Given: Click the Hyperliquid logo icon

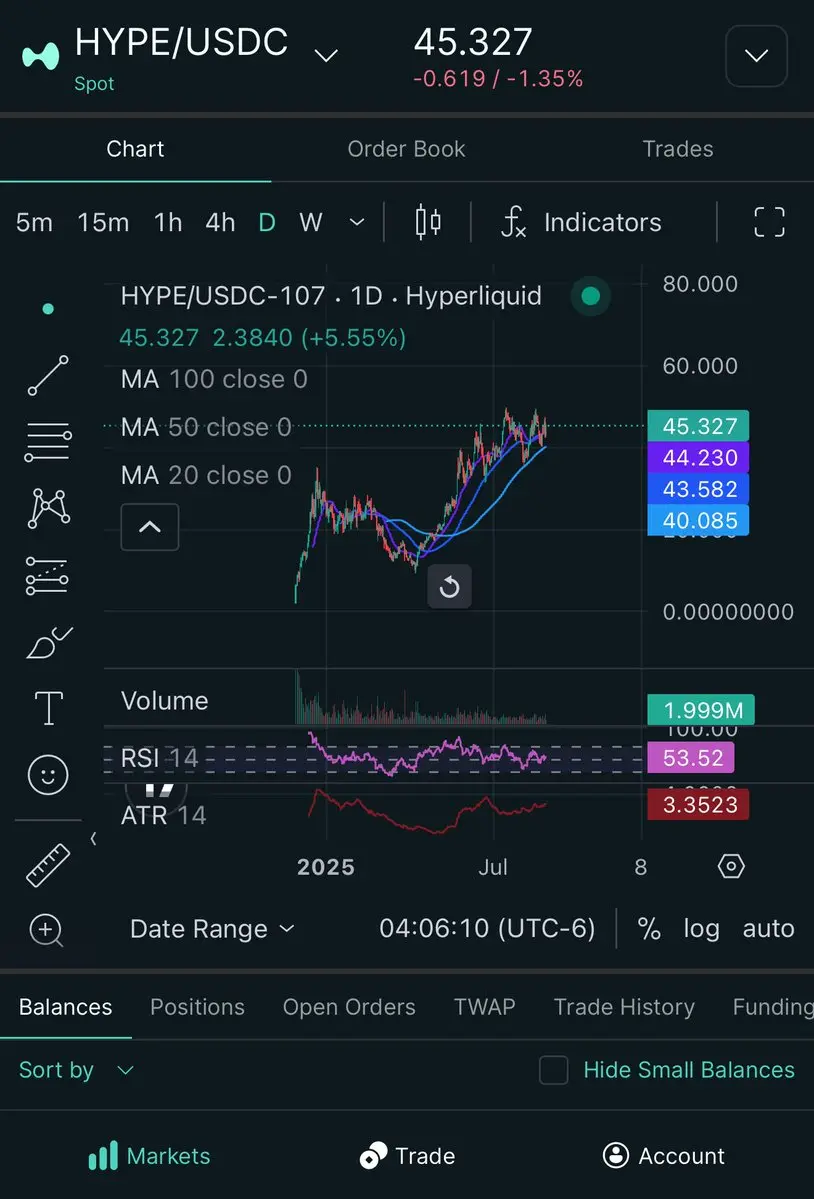Looking at the screenshot, I should click(41, 57).
